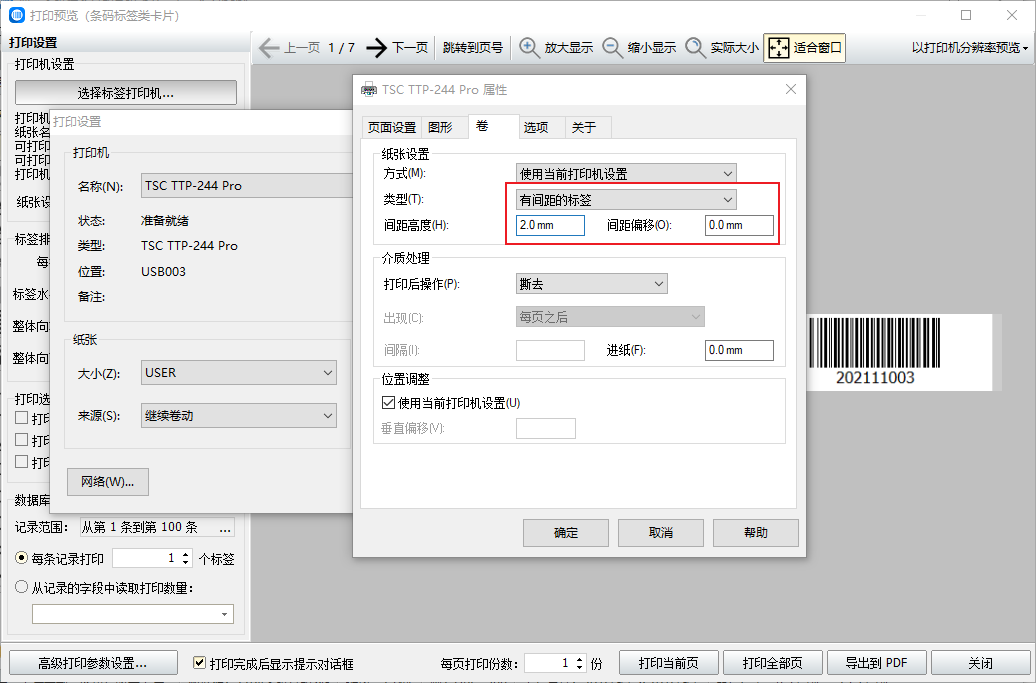This screenshot has height=683, width=1036.
Task: Click feed 进纸 0.0 mm field
Action: click(x=739, y=350)
